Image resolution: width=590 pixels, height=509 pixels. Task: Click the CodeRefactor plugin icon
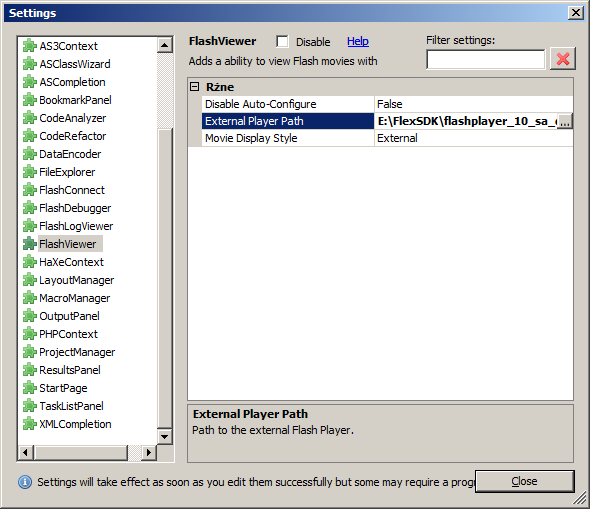pyautogui.click(x=30, y=136)
